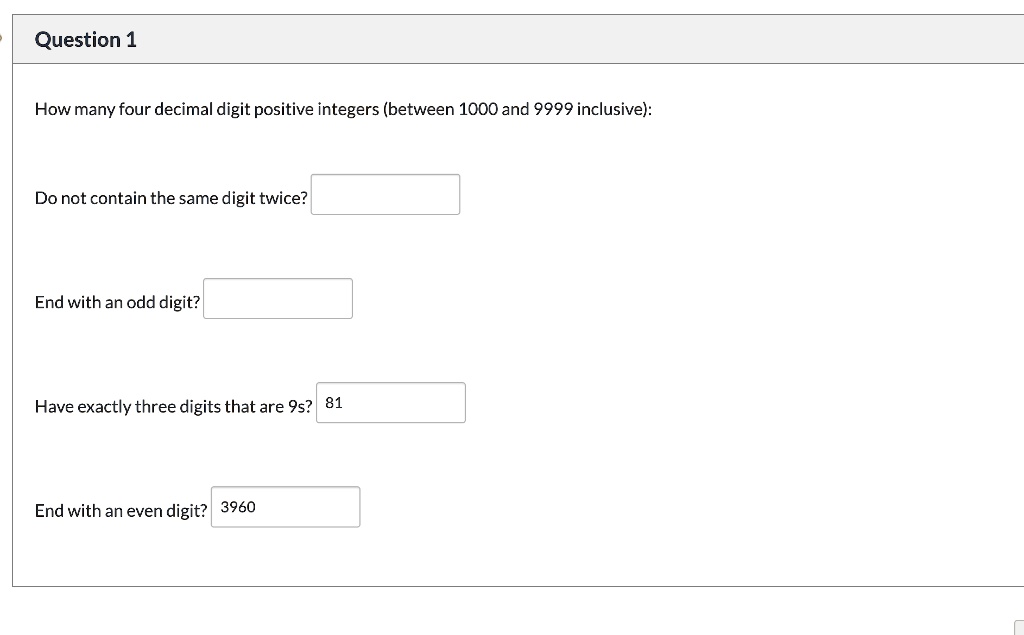Click the 'Do not contain the same digit twice?' label
The image size is (1024, 635).
click(x=171, y=198)
